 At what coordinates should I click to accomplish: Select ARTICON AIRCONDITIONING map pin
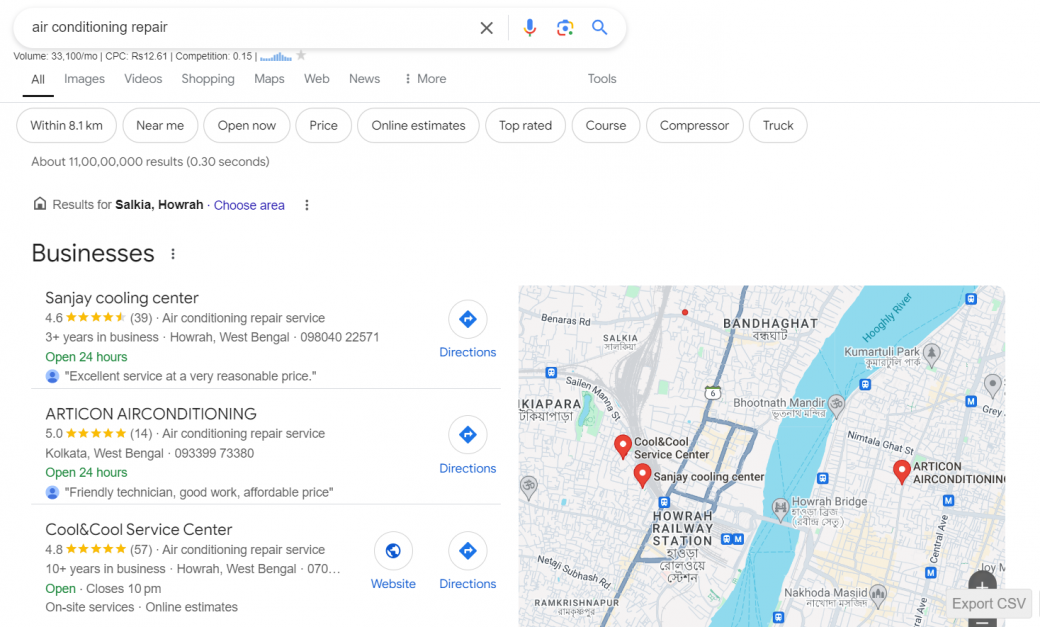(x=901, y=470)
